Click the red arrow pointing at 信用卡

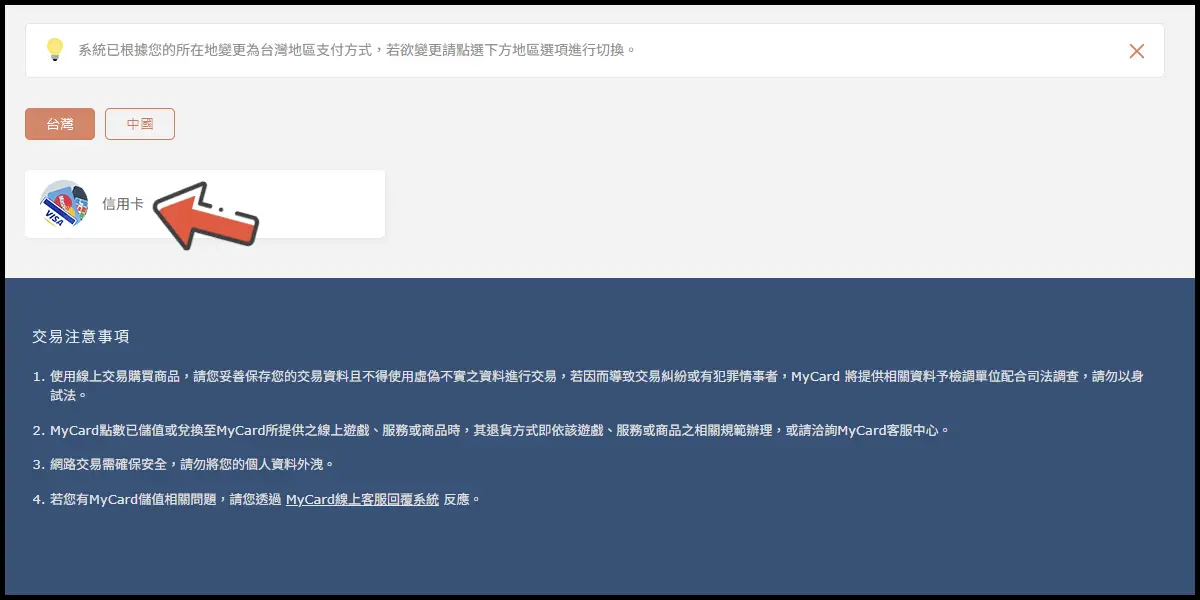pyautogui.click(x=208, y=214)
